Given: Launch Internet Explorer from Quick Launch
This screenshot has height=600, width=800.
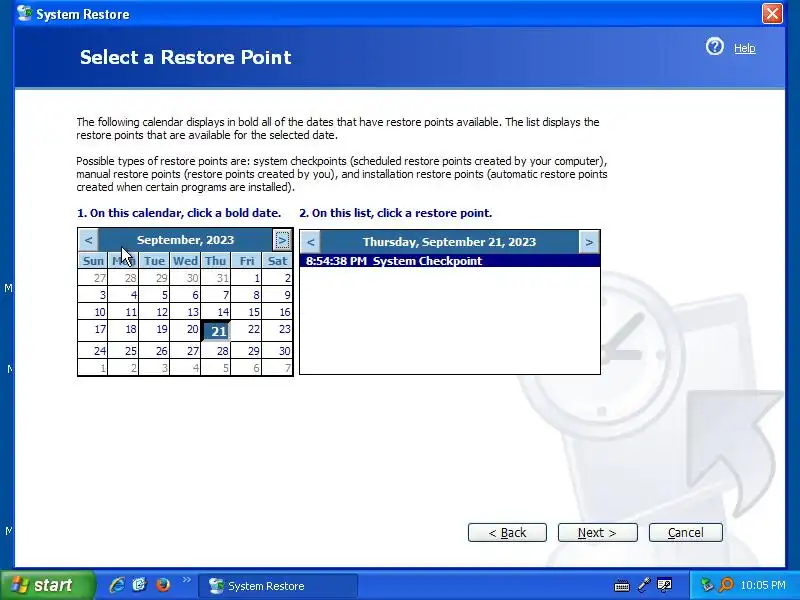Looking at the screenshot, I should tap(117, 585).
